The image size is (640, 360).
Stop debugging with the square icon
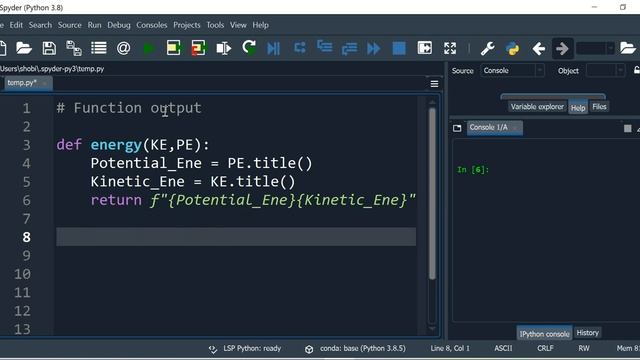[399, 49]
